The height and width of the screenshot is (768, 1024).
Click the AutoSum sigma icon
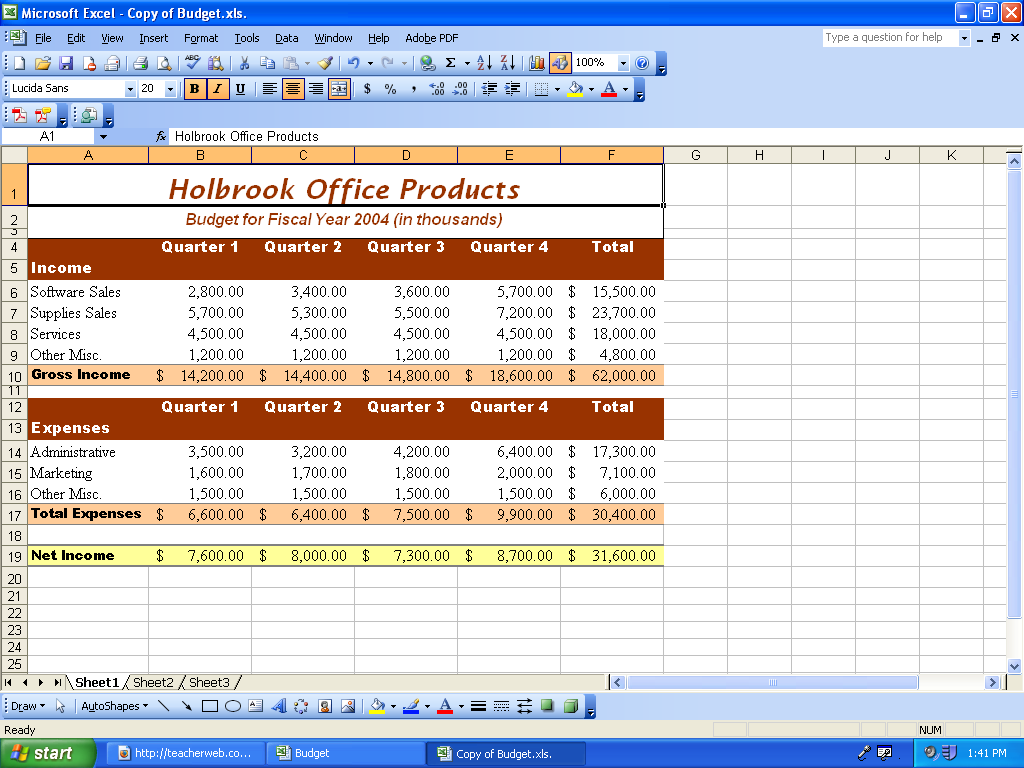click(x=451, y=63)
